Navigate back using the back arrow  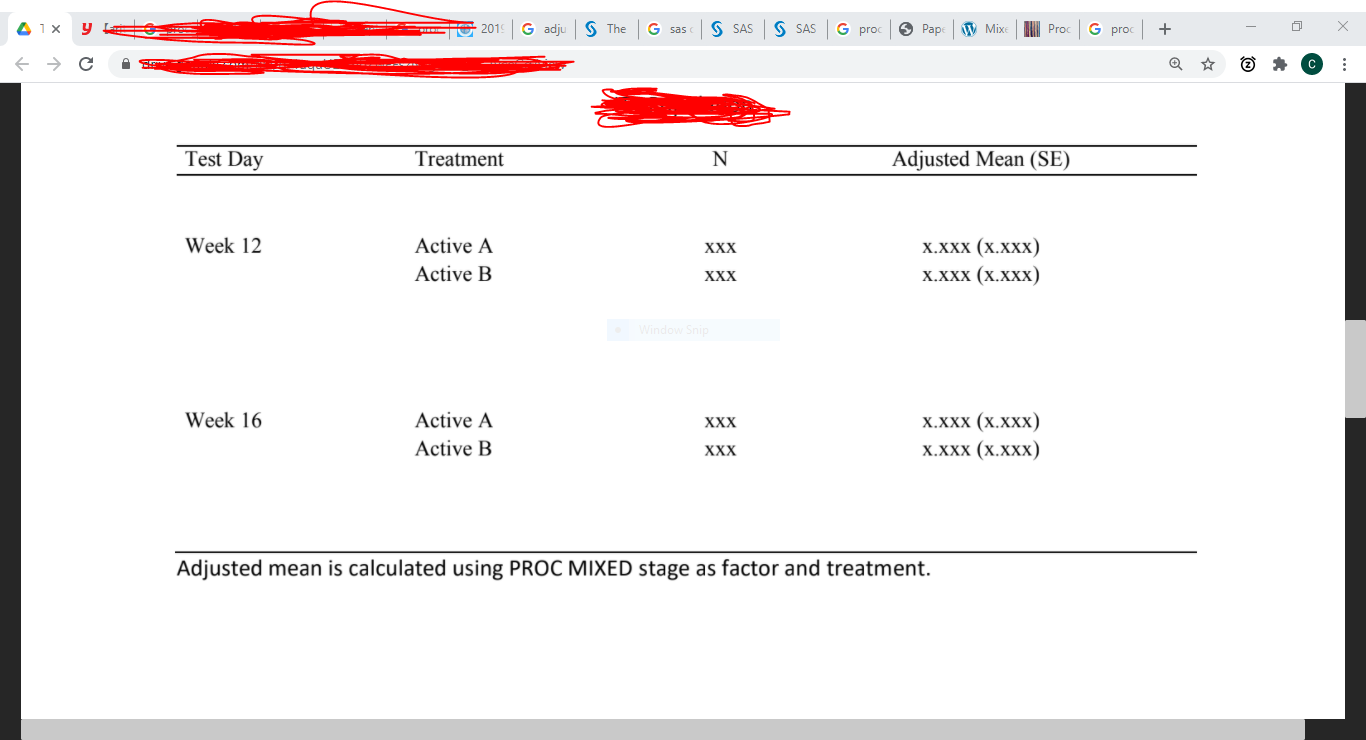[22, 63]
